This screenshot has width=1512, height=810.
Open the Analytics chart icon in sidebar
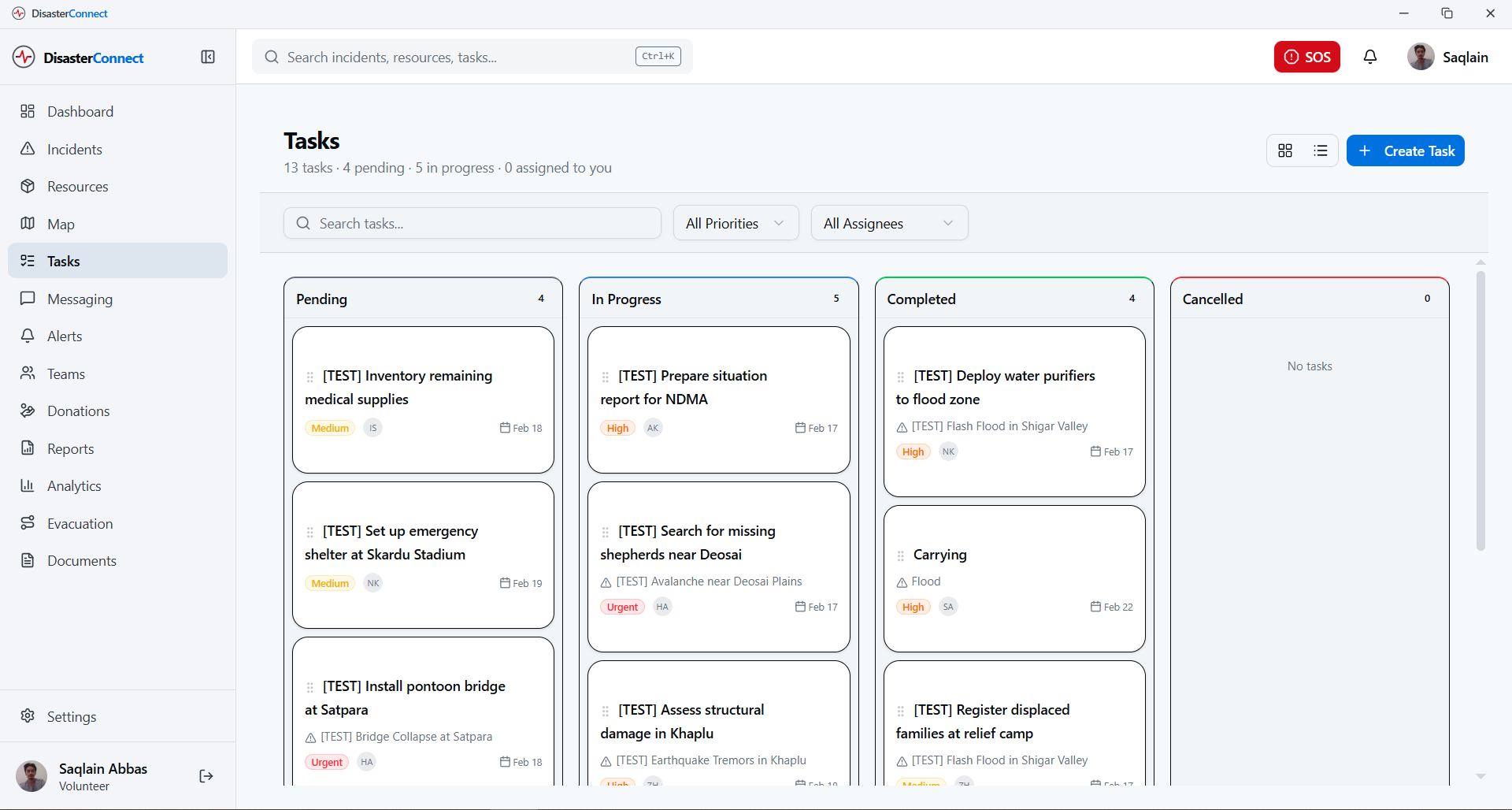(x=28, y=485)
